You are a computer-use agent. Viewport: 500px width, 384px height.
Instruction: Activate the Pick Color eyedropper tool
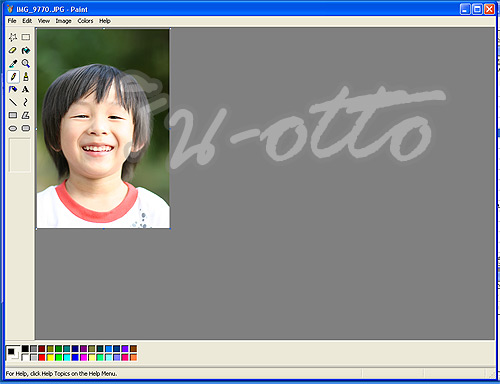pyautogui.click(x=13, y=63)
